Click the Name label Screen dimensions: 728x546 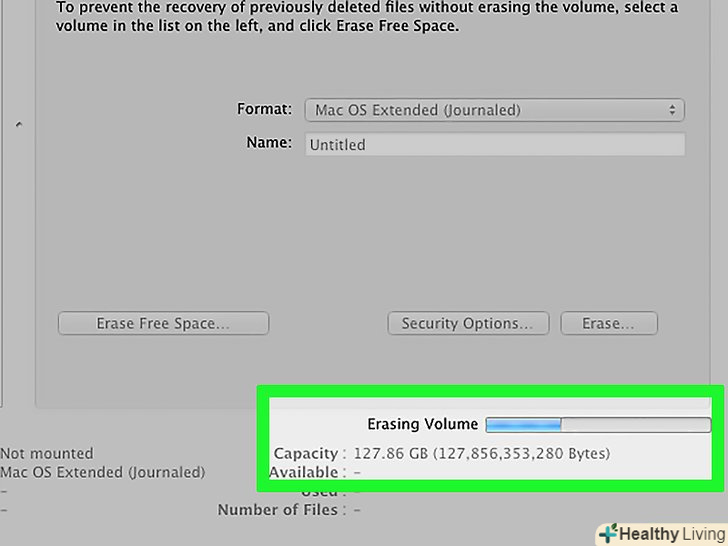pyautogui.click(x=268, y=143)
